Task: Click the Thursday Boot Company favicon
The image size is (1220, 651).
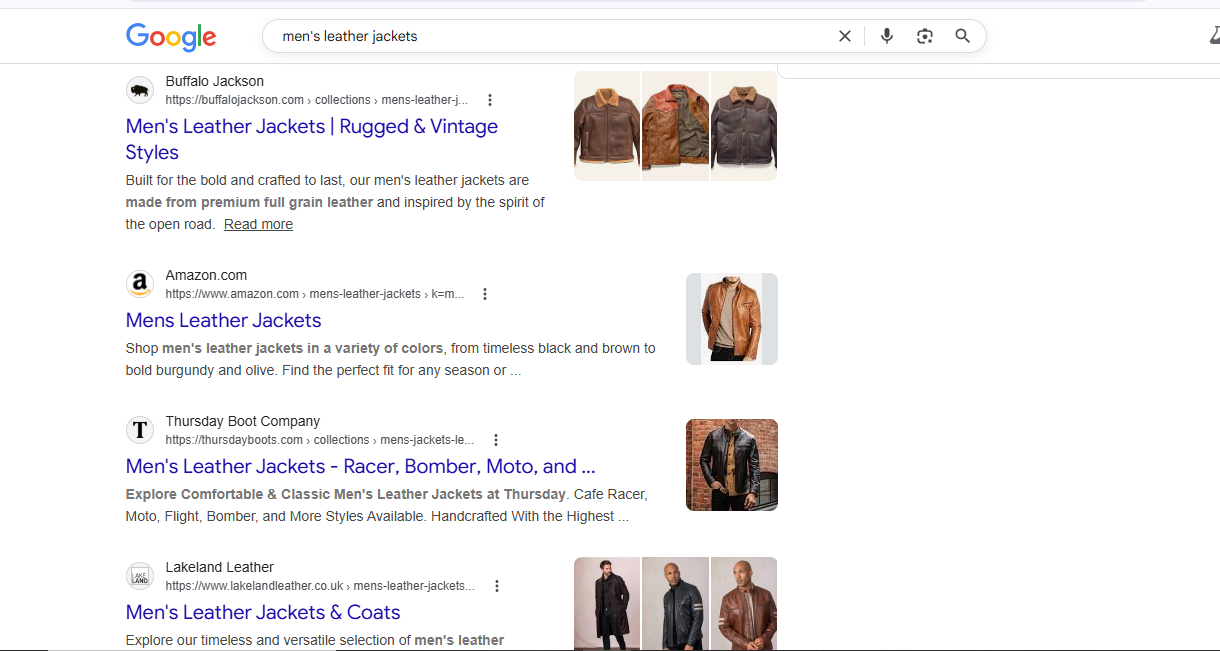Action: [x=140, y=430]
